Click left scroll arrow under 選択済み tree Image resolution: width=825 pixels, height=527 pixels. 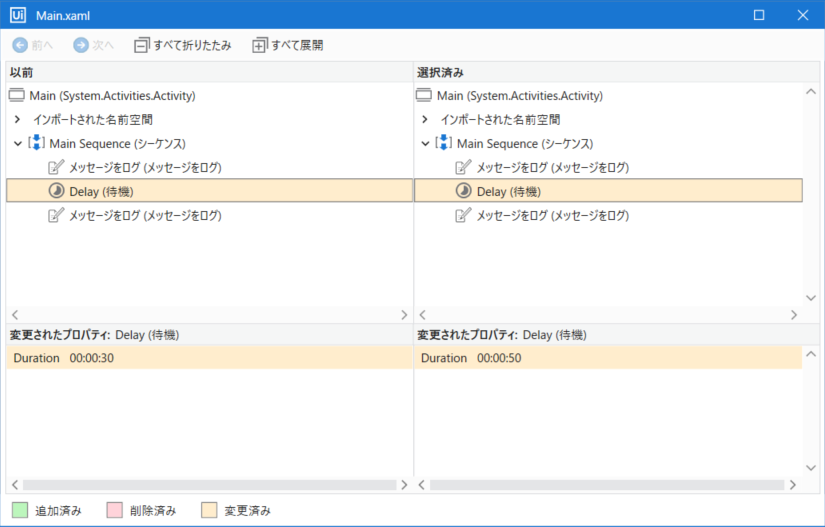click(x=422, y=315)
